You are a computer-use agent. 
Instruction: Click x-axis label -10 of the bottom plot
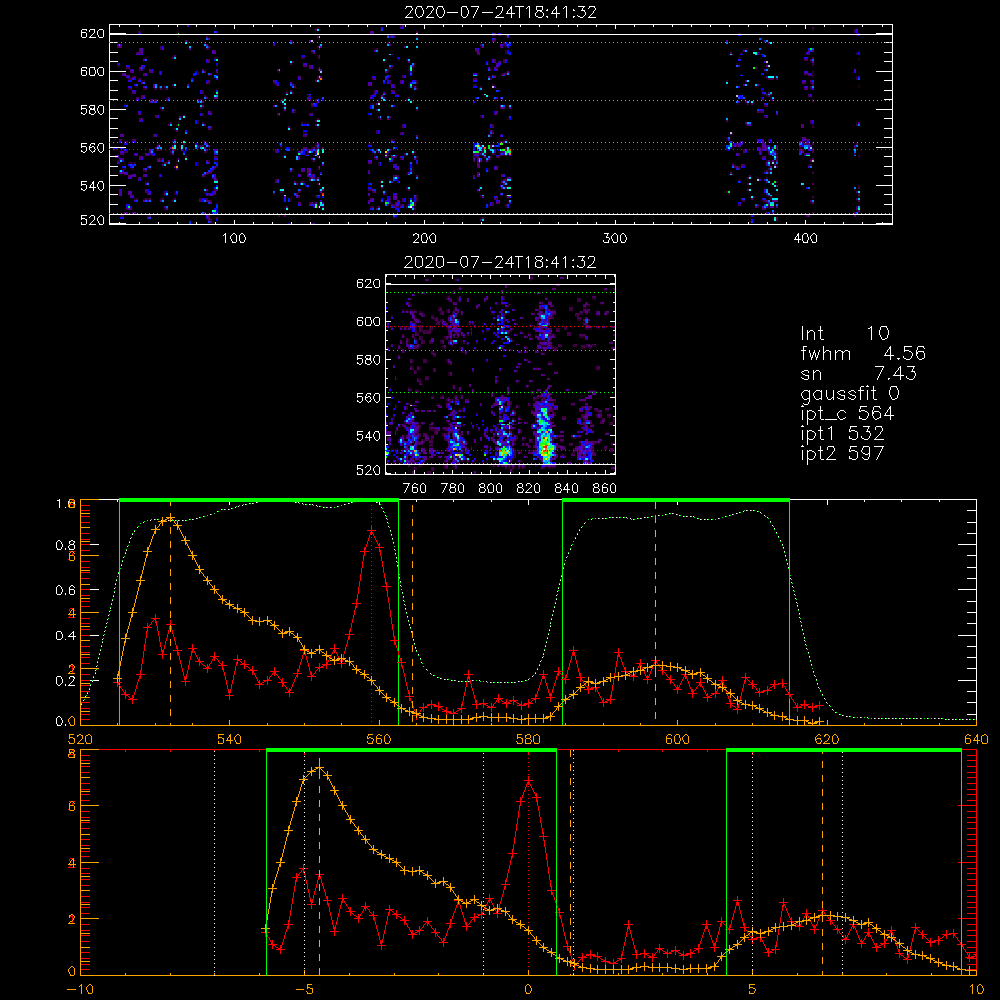click(x=80, y=990)
